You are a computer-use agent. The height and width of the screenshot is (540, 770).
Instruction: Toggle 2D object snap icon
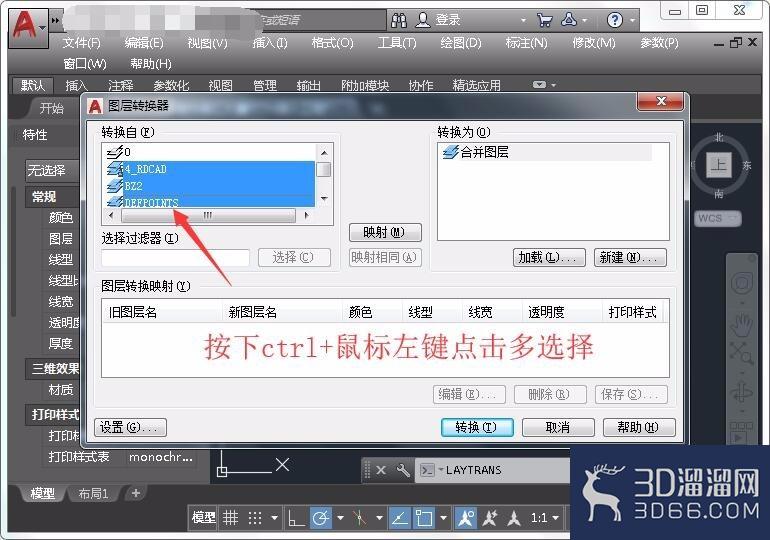click(x=424, y=518)
